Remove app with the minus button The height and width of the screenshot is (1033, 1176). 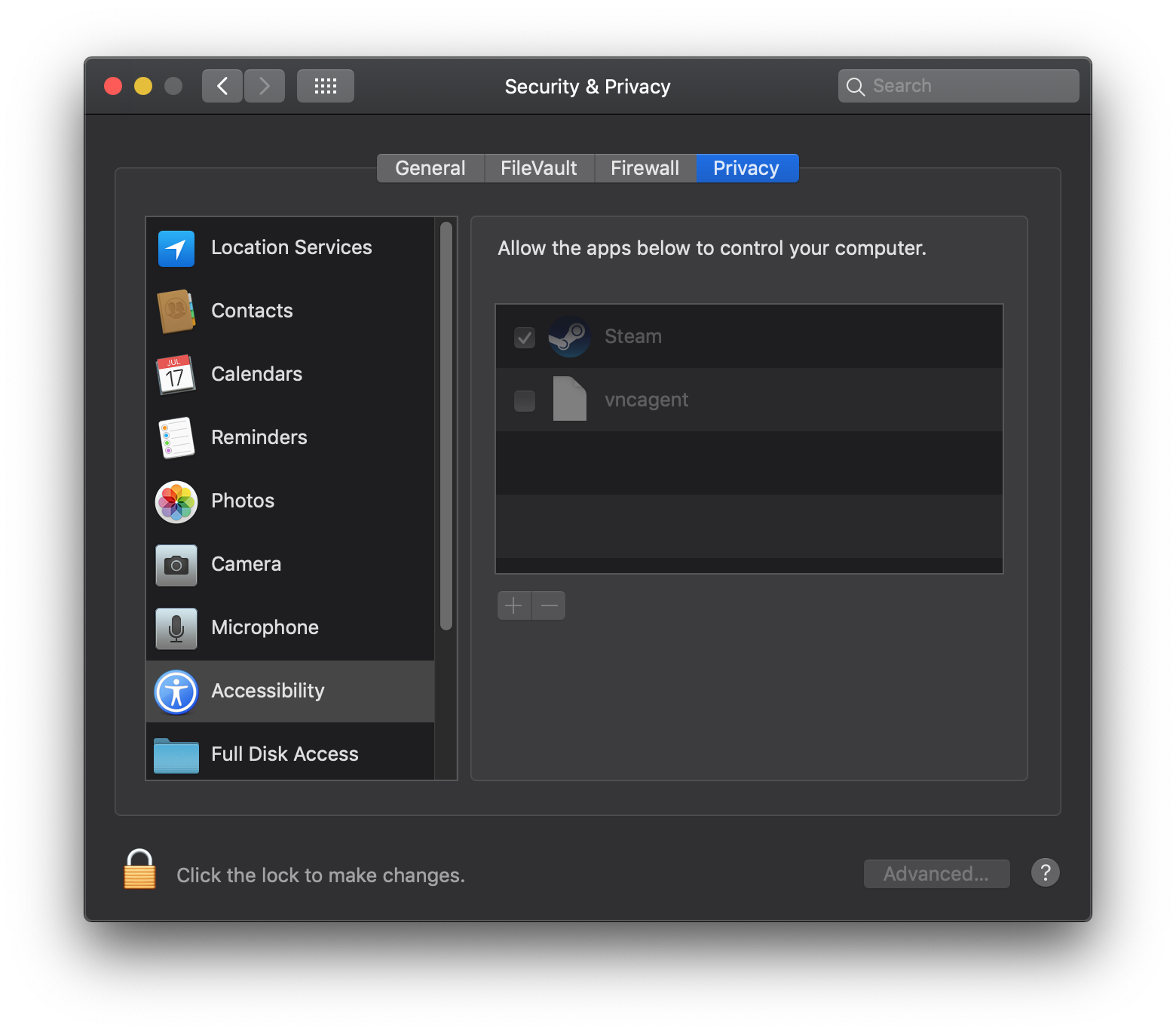click(550, 605)
